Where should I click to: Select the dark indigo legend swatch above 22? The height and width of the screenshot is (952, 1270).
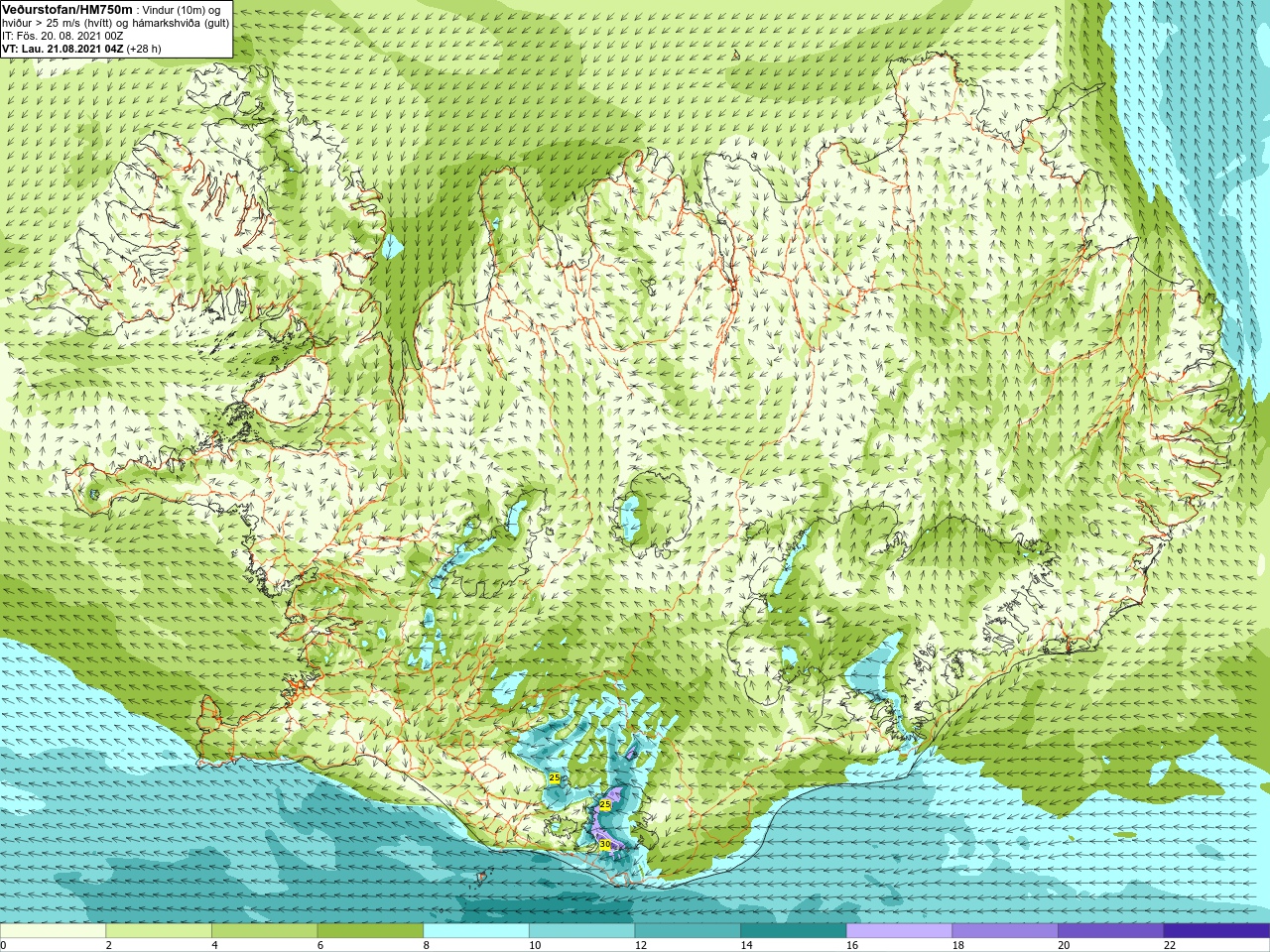[1217, 931]
